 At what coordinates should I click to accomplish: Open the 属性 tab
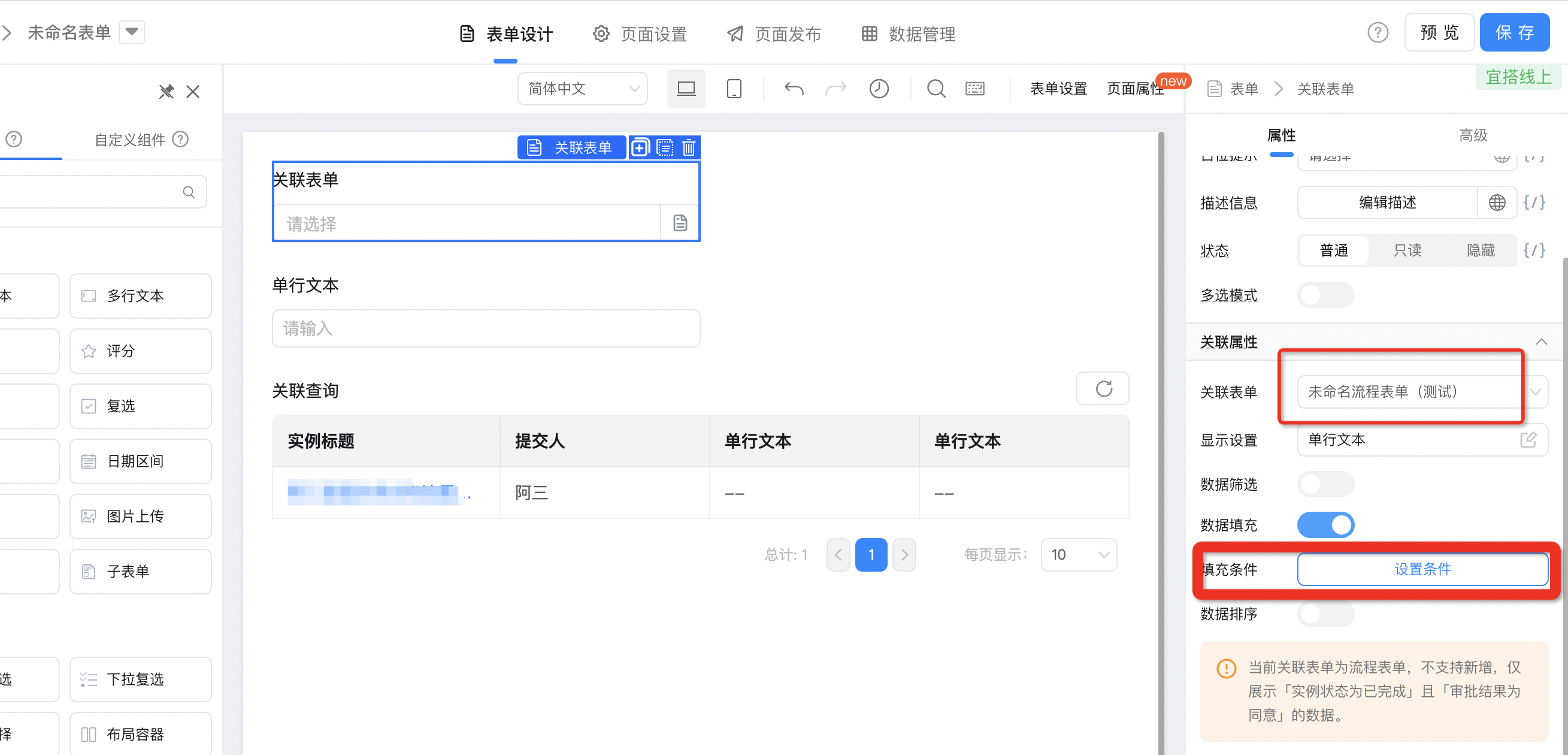click(x=1281, y=135)
